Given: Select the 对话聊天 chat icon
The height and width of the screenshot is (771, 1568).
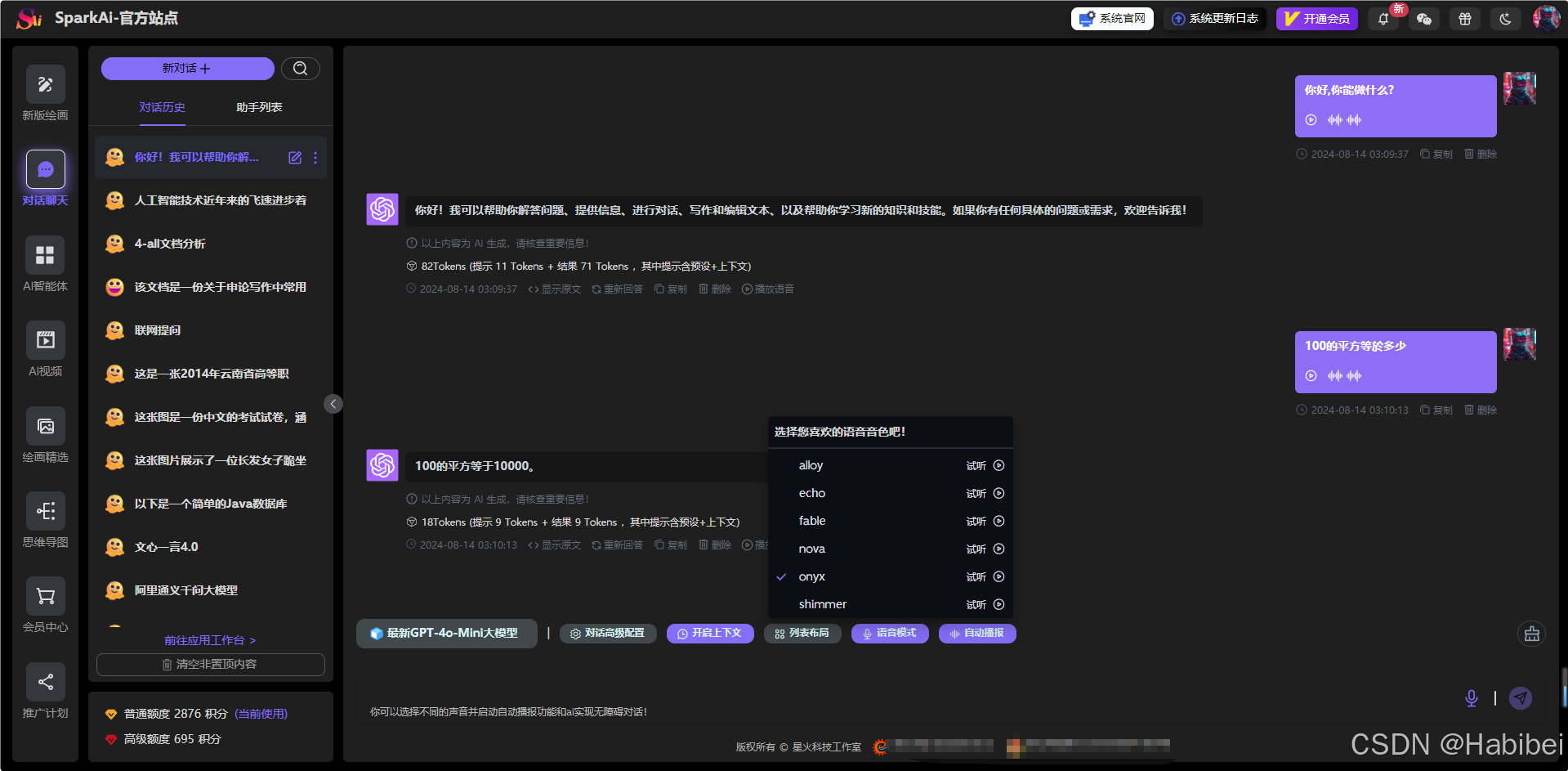Looking at the screenshot, I should tap(46, 169).
